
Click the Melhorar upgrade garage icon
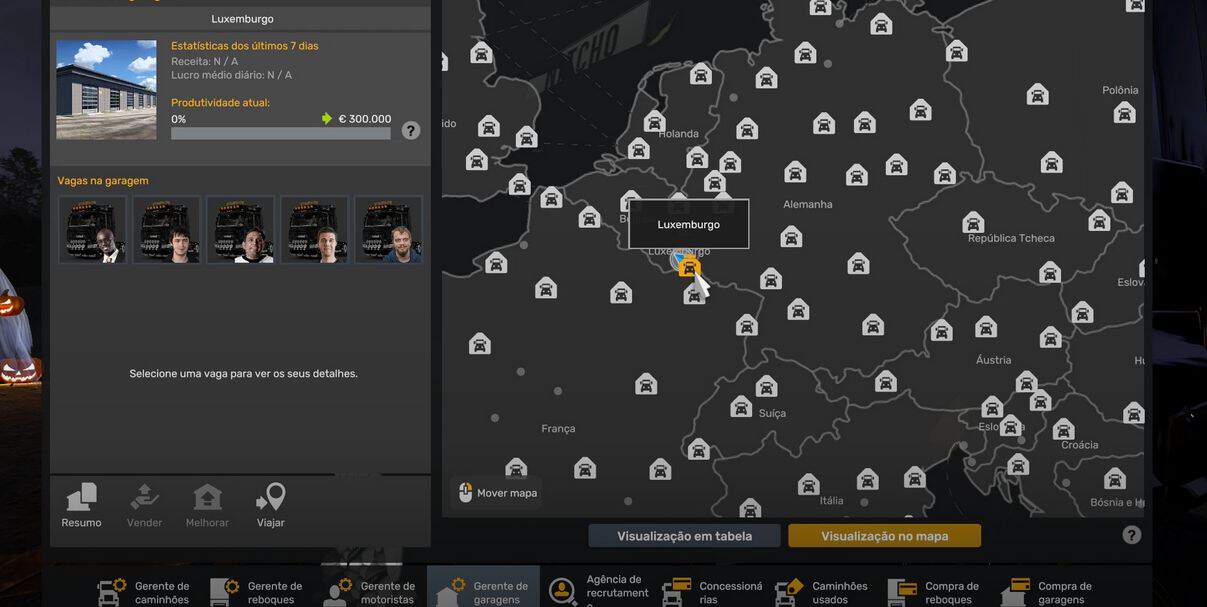pyautogui.click(x=207, y=505)
